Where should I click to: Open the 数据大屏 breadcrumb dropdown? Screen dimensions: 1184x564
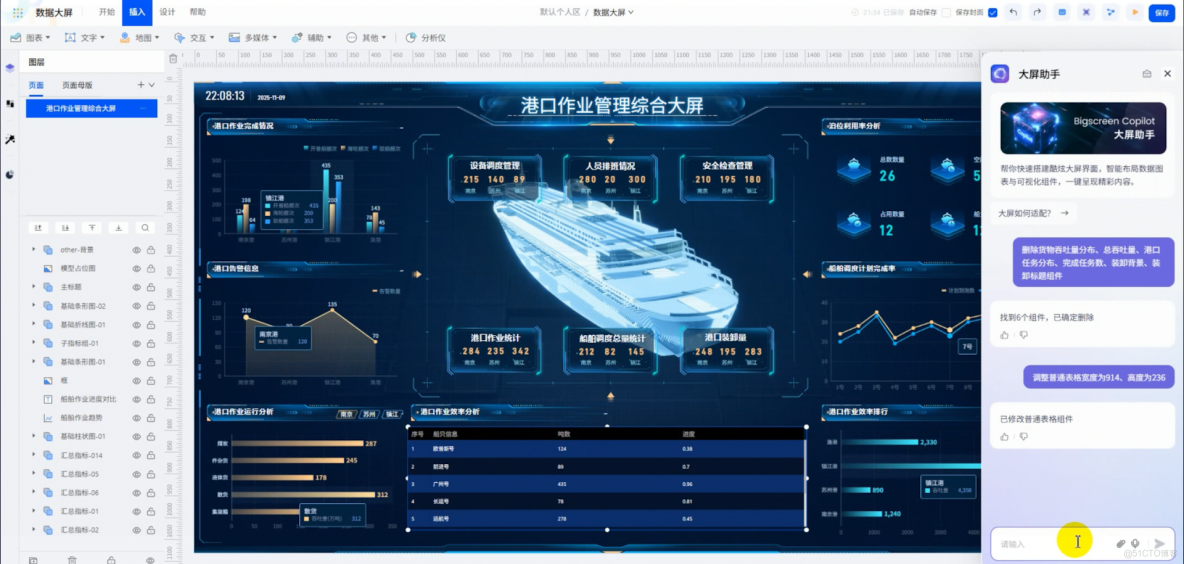[x=613, y=12]
